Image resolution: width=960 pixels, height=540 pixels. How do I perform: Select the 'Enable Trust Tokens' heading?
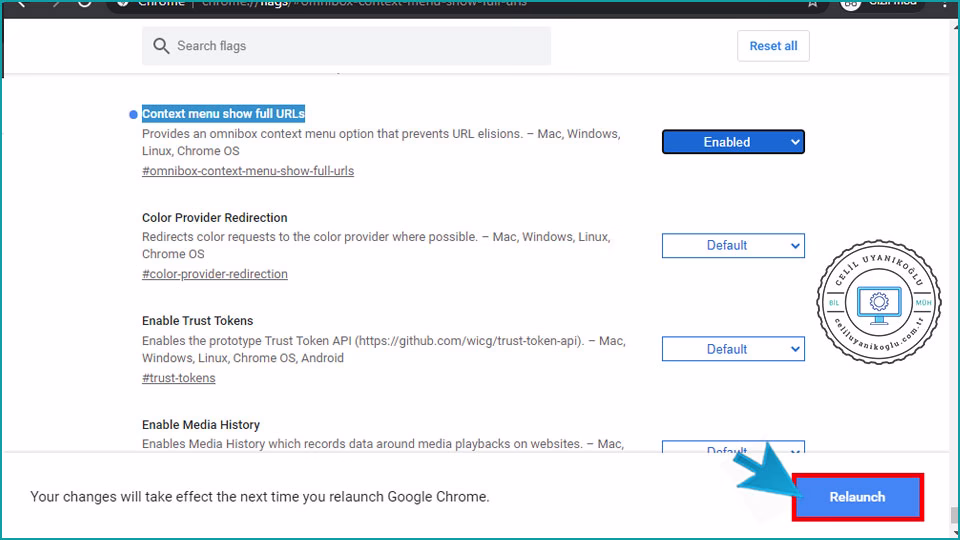coord(197,321)
